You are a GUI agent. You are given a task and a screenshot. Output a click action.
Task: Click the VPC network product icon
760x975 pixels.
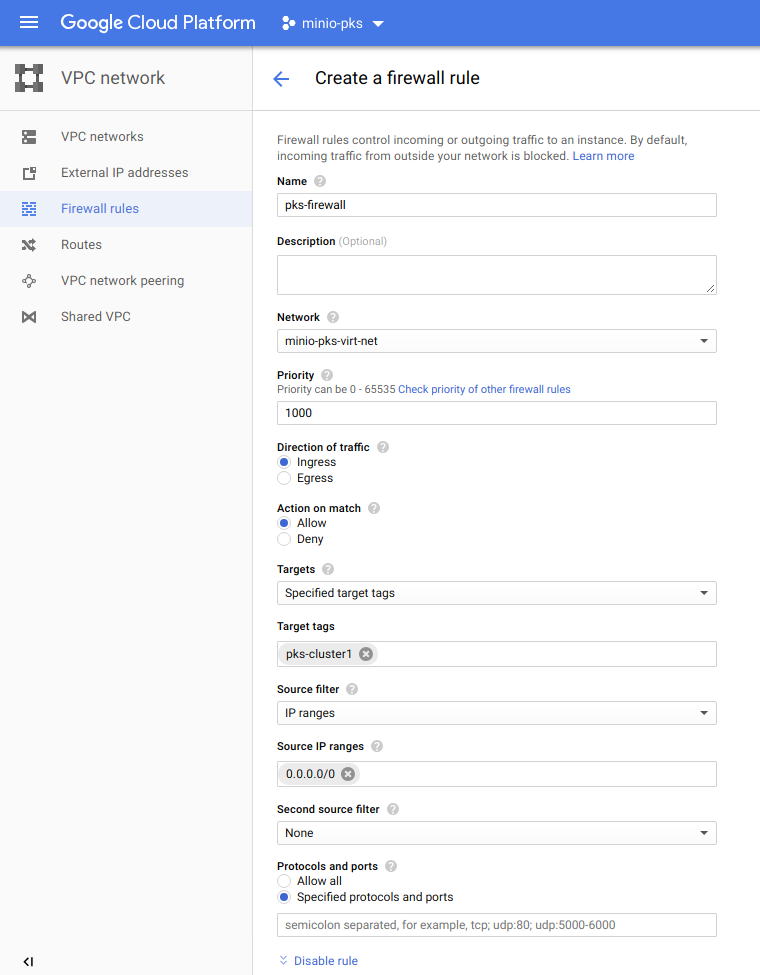(x=29, y=78)
